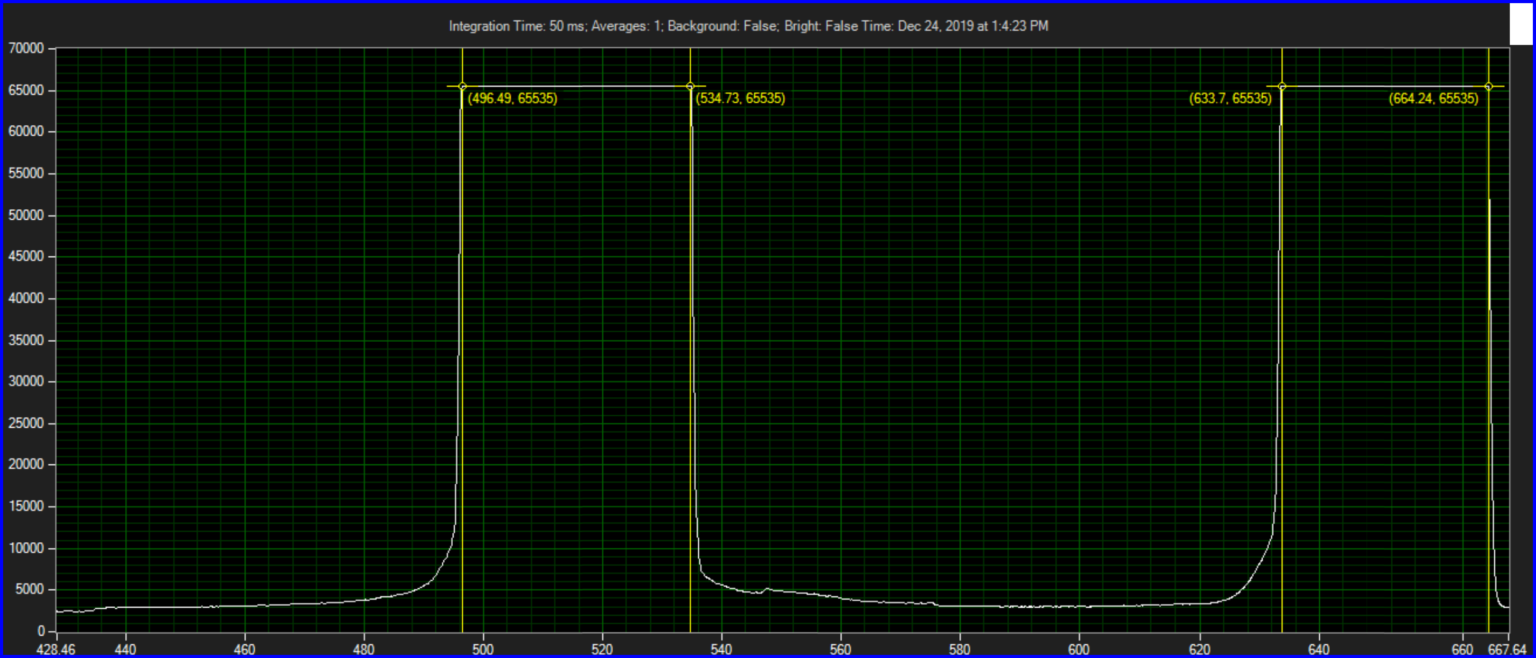This screenshot has width=1536, height=658.
Task: Click the 45000 y-axis label
Action: (x=24, y=257)
